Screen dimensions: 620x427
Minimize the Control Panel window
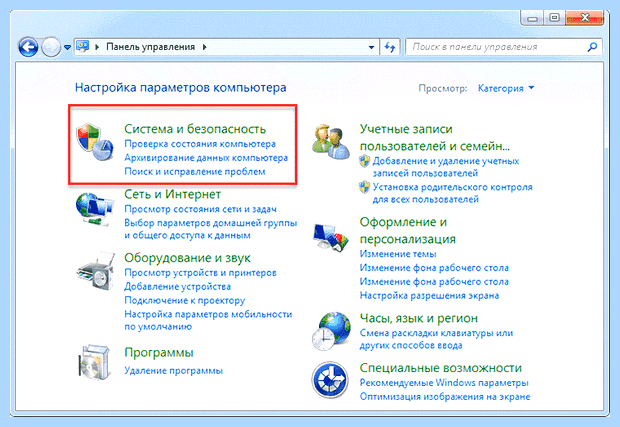tap(532, 18)
